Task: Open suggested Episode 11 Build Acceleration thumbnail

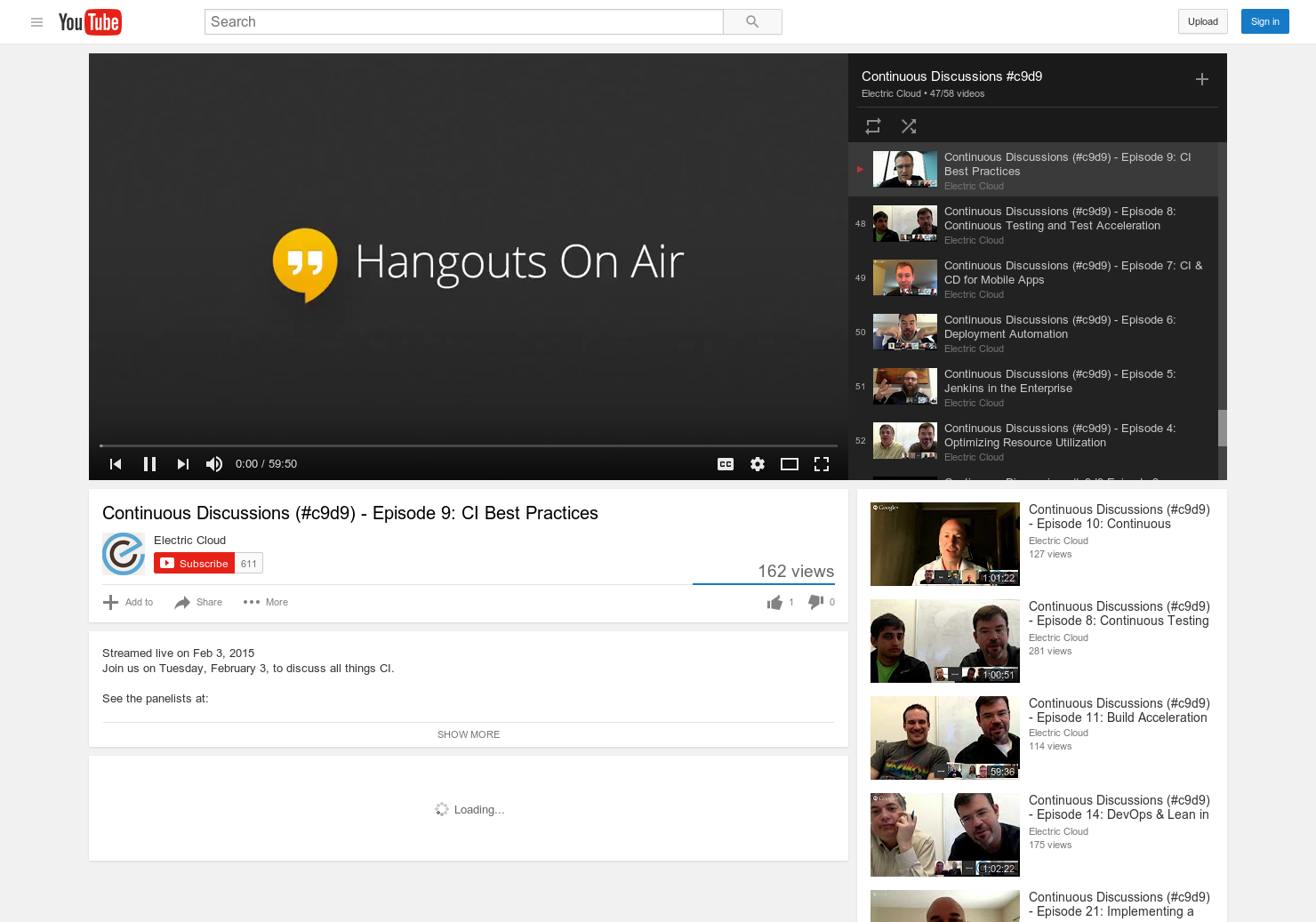Action: pos(945,738)
